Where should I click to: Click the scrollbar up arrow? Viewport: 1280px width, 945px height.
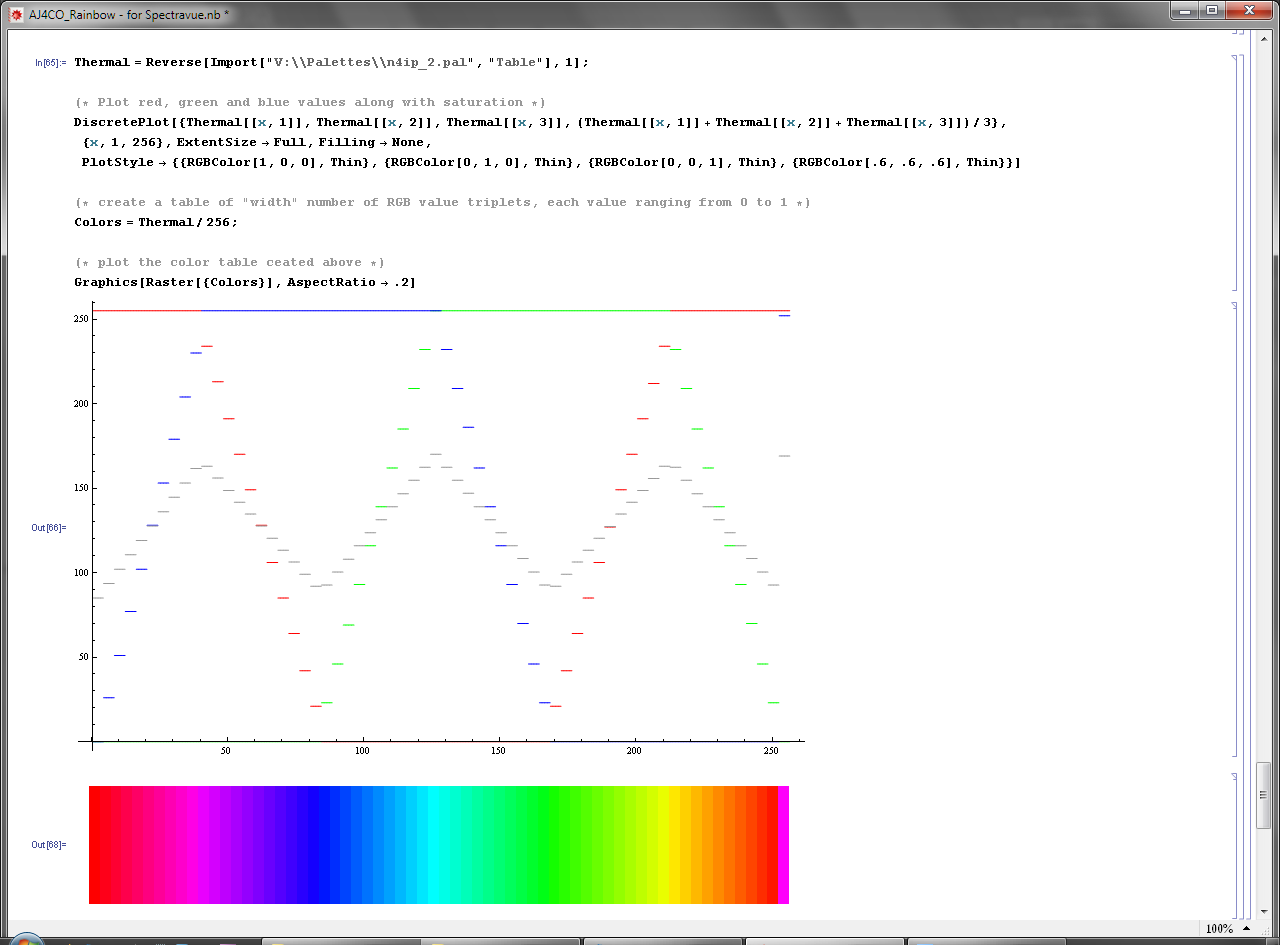(x=1264, y=38)
